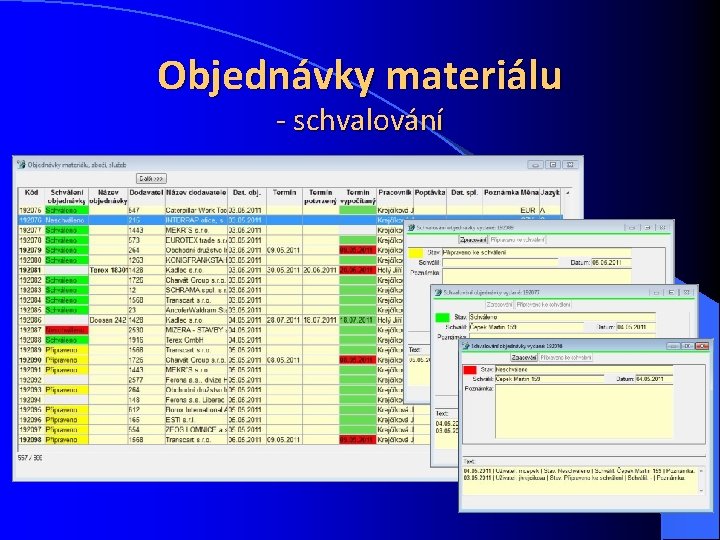The width and height of the screenshot is (720, 540).
Task: Click the Poptávka column header
Action: click(x=430, y=197)
